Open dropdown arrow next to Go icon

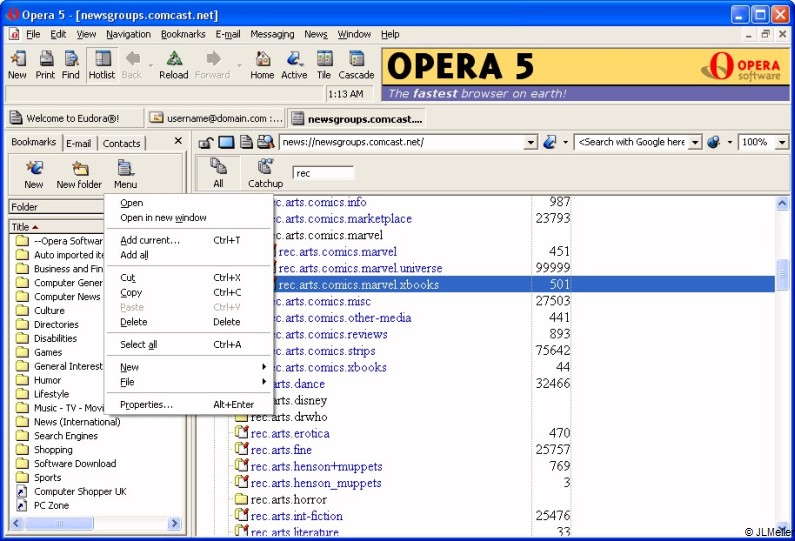(x=565, y=142)
